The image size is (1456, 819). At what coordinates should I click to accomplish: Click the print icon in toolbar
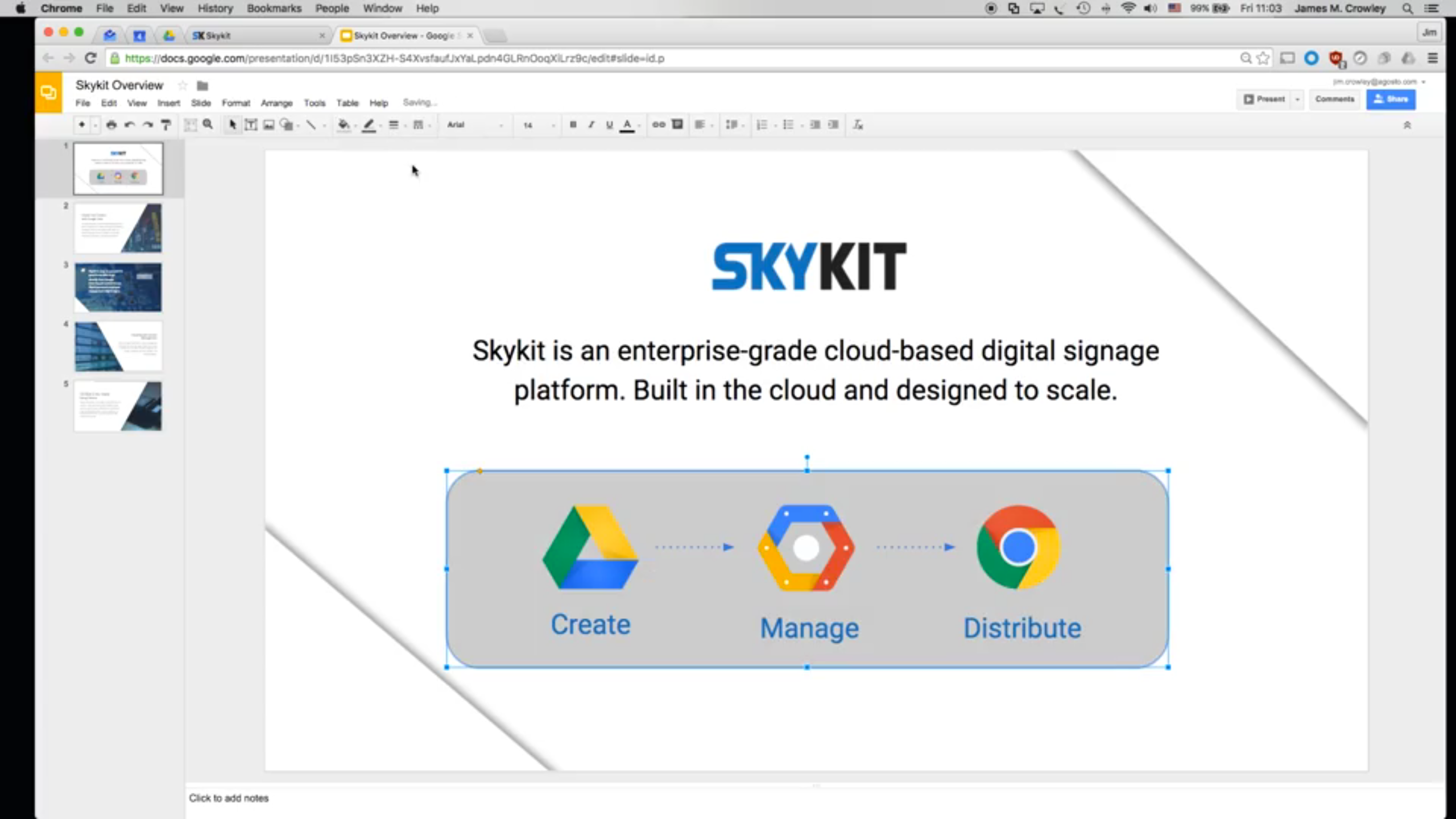tap(111, 125)
